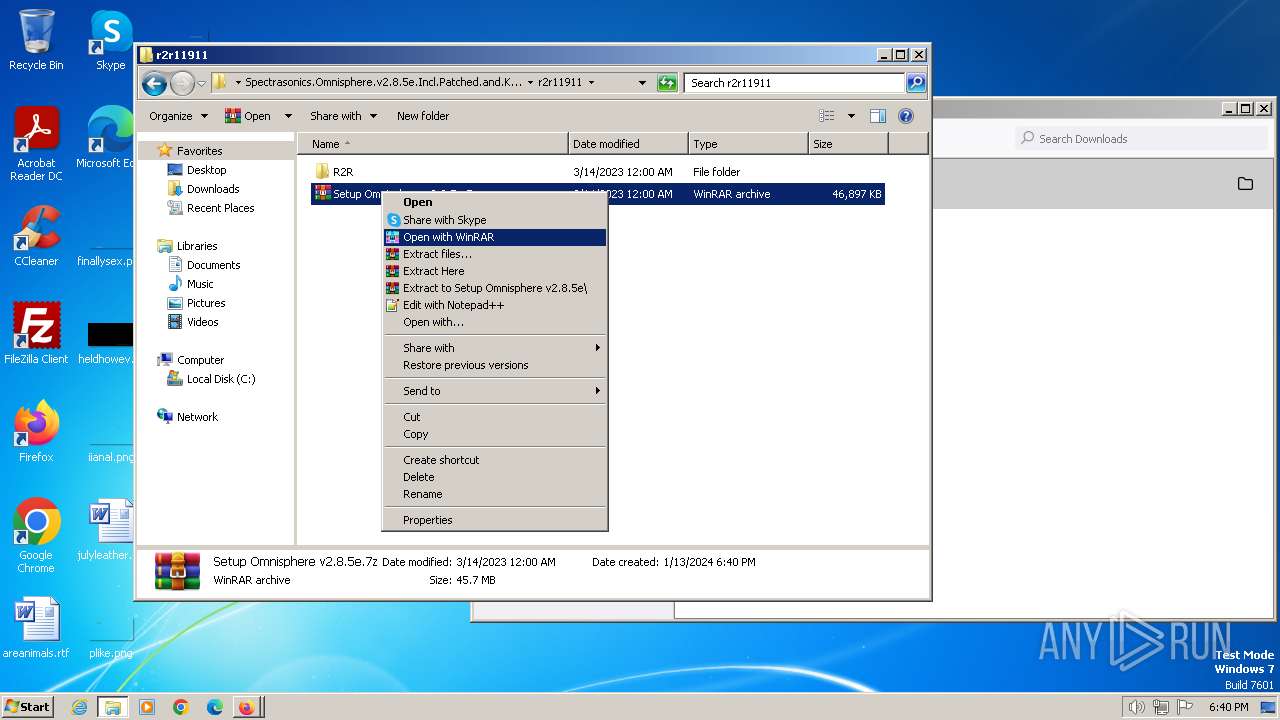Choose Create shortcut option
1280x720 pixels.
coord(495,460)
